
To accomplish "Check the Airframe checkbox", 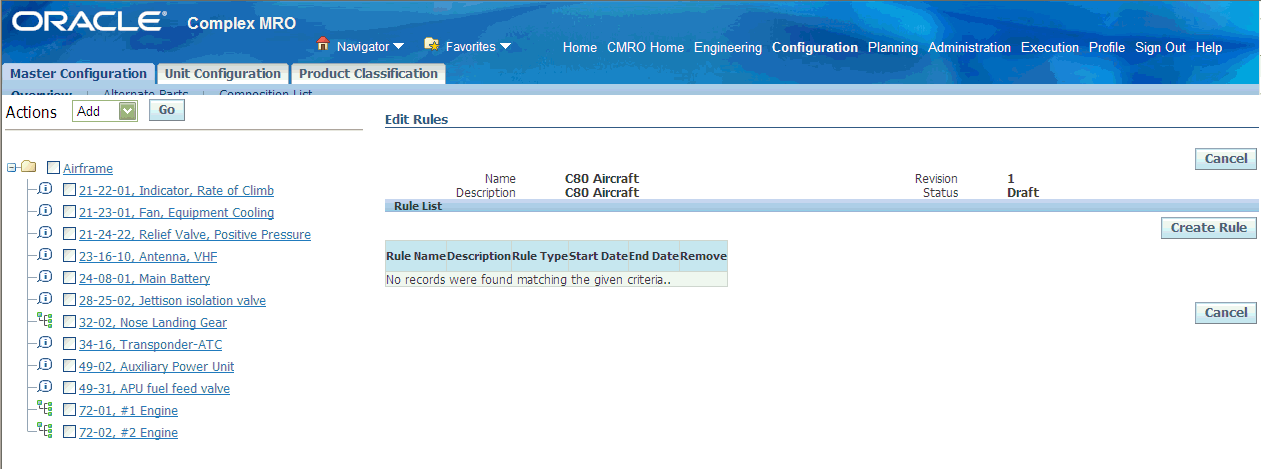I will pos(54,168).
